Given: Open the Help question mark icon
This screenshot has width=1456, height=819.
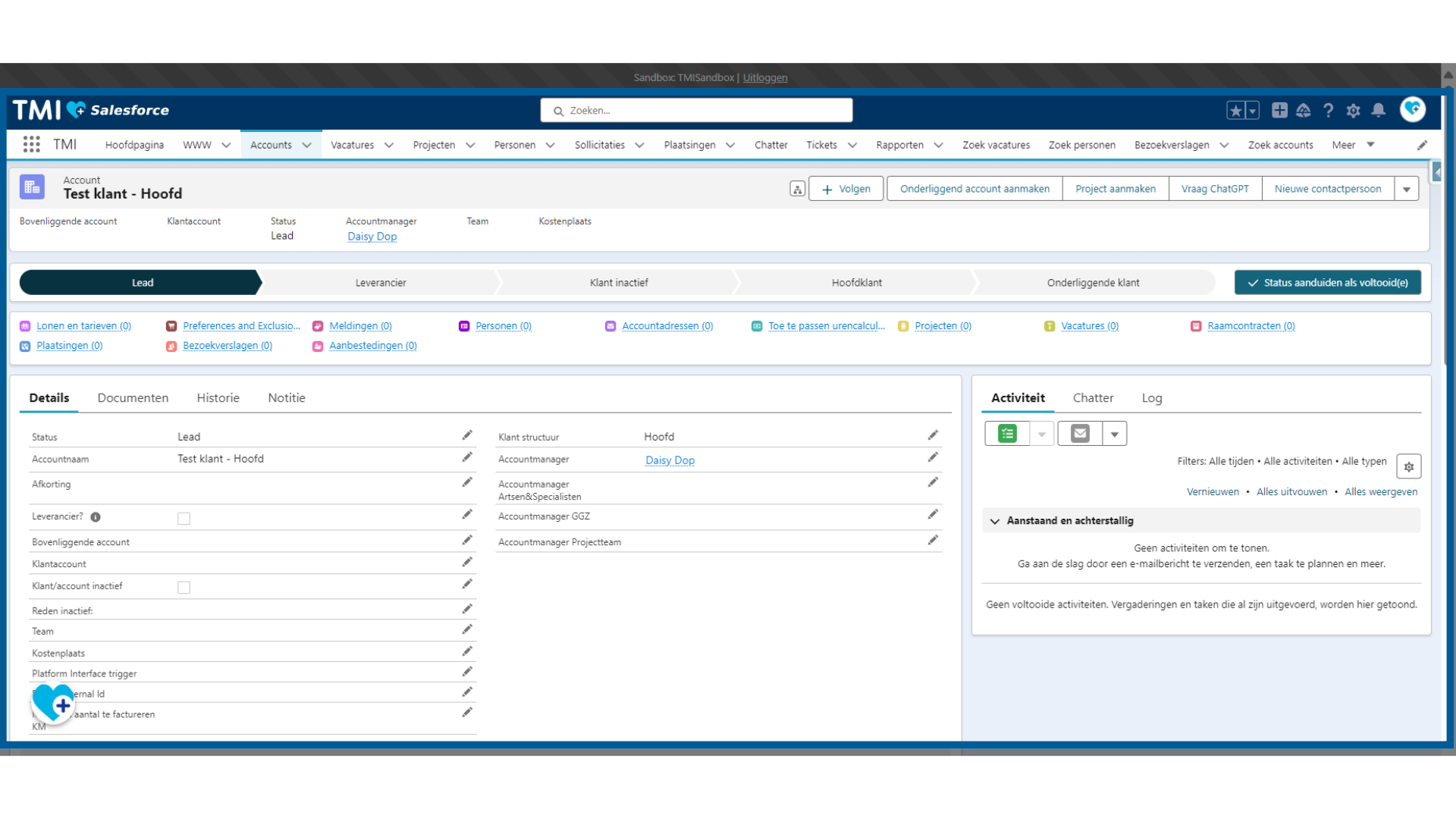Looking at the screenshot, I should (x=1329, y=111).
